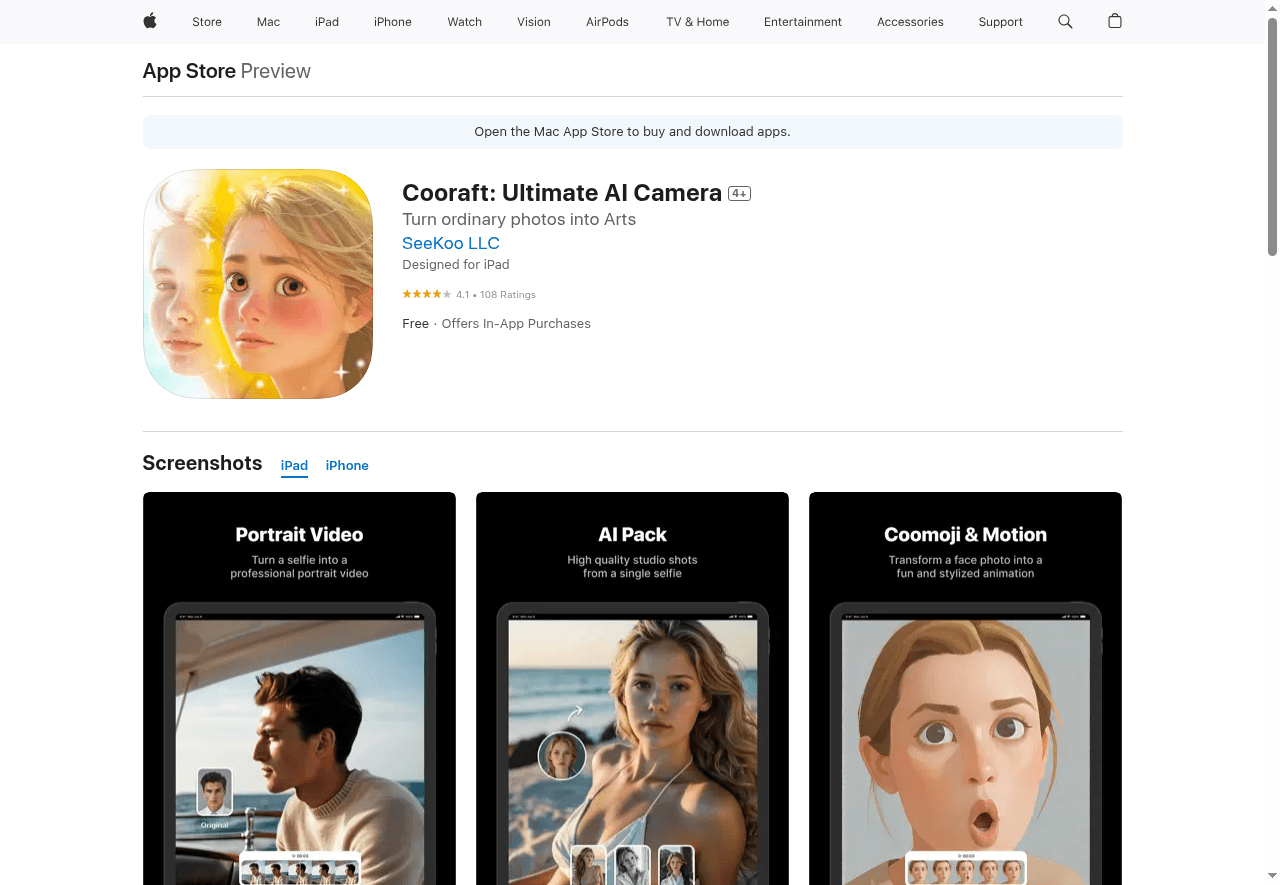1280x885 pixels.
Task: Click the shopping bag icon
Action: click(x=1115, y=21)
